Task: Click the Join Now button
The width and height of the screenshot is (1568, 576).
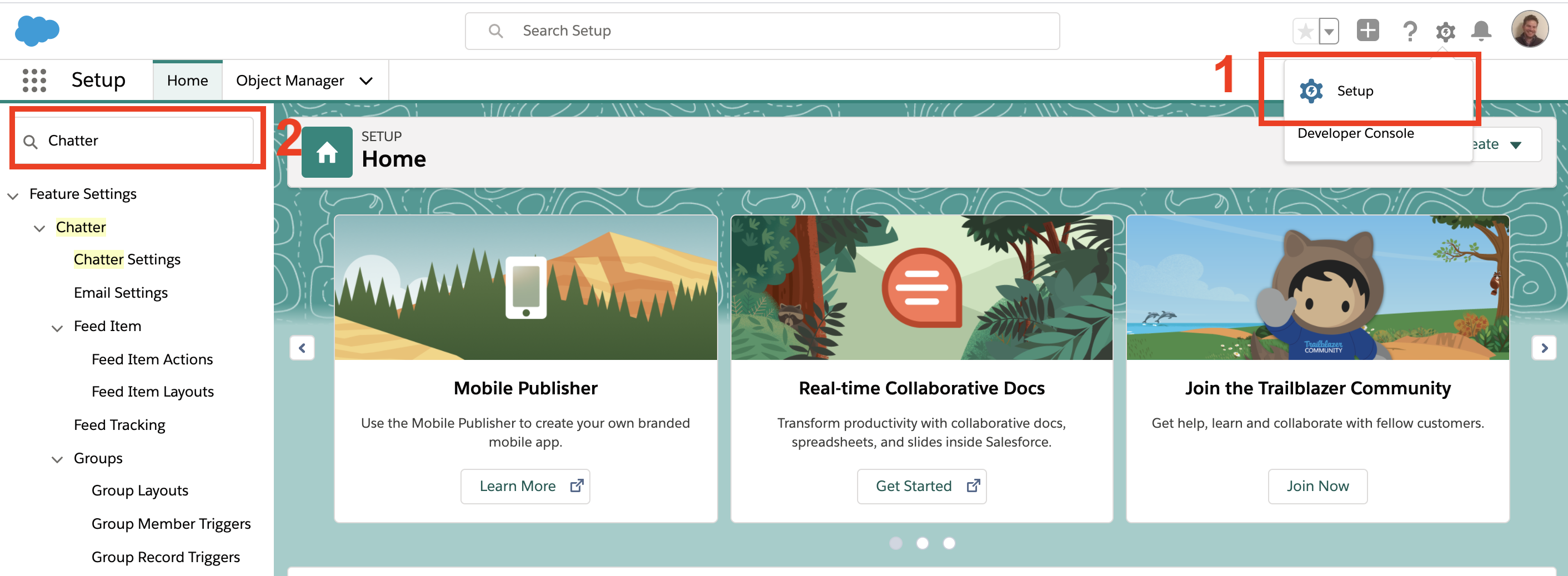Action: click(1317, 486)
